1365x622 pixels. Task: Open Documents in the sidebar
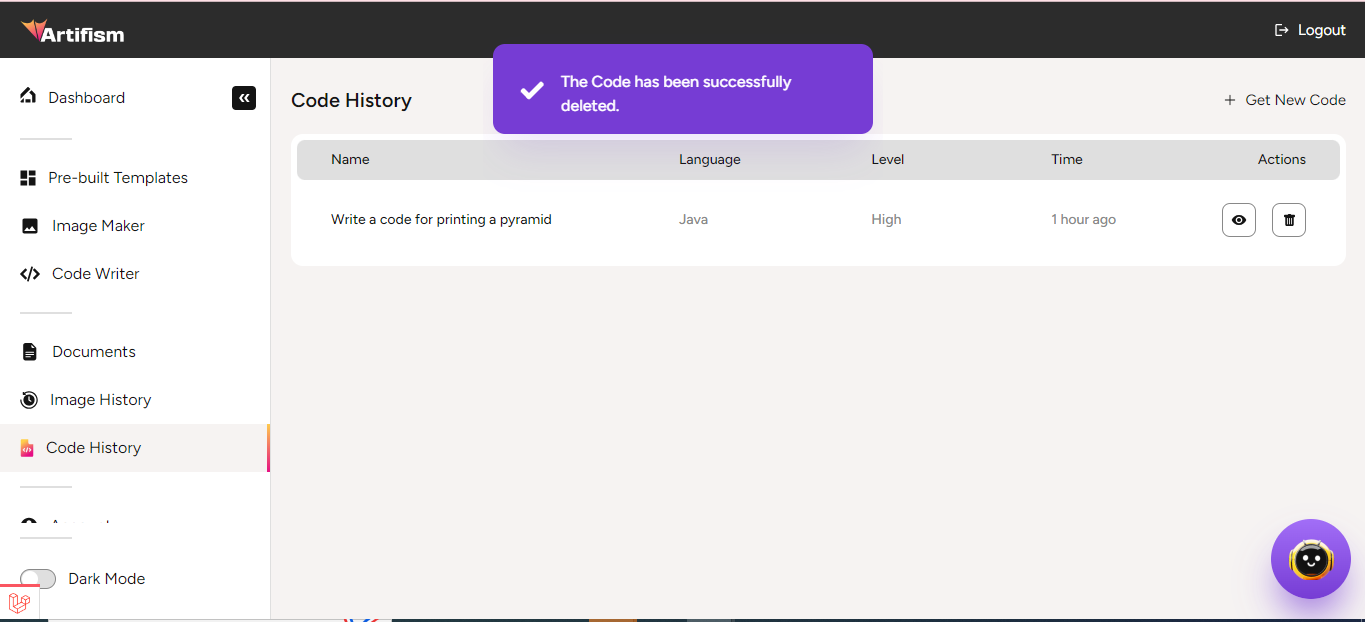pyautogui.click(x=93, y=352)
